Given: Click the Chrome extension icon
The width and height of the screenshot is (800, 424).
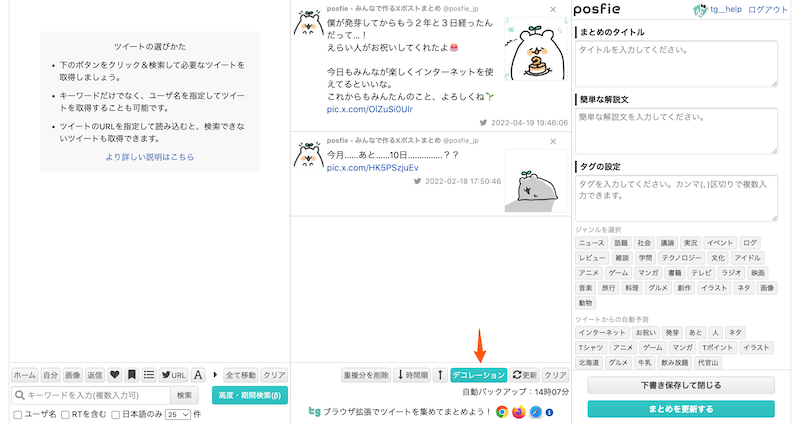Looking at the screenshot, I should 502,411.
